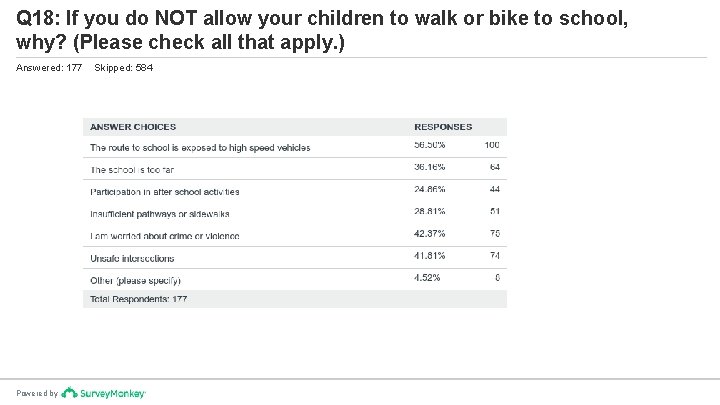Click the 'Skipped: 584' count
The width and height of the screenshot is (720, 405).
point(123,67)
